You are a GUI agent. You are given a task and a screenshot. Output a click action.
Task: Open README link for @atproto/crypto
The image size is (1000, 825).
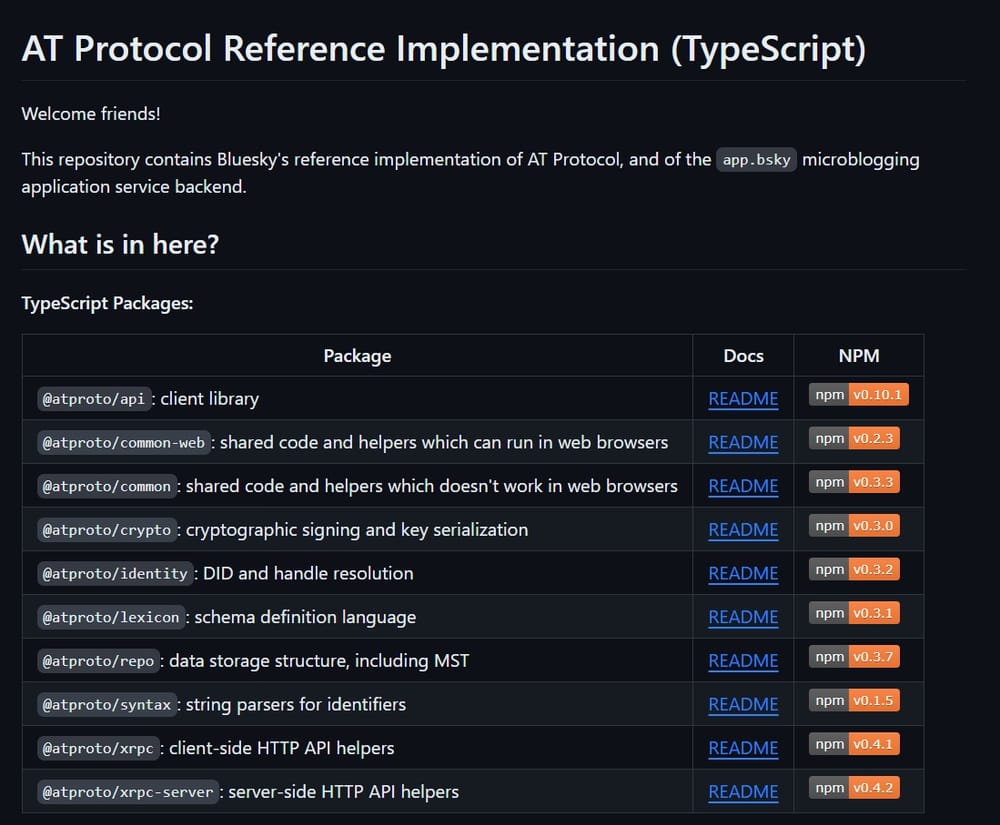743,530
